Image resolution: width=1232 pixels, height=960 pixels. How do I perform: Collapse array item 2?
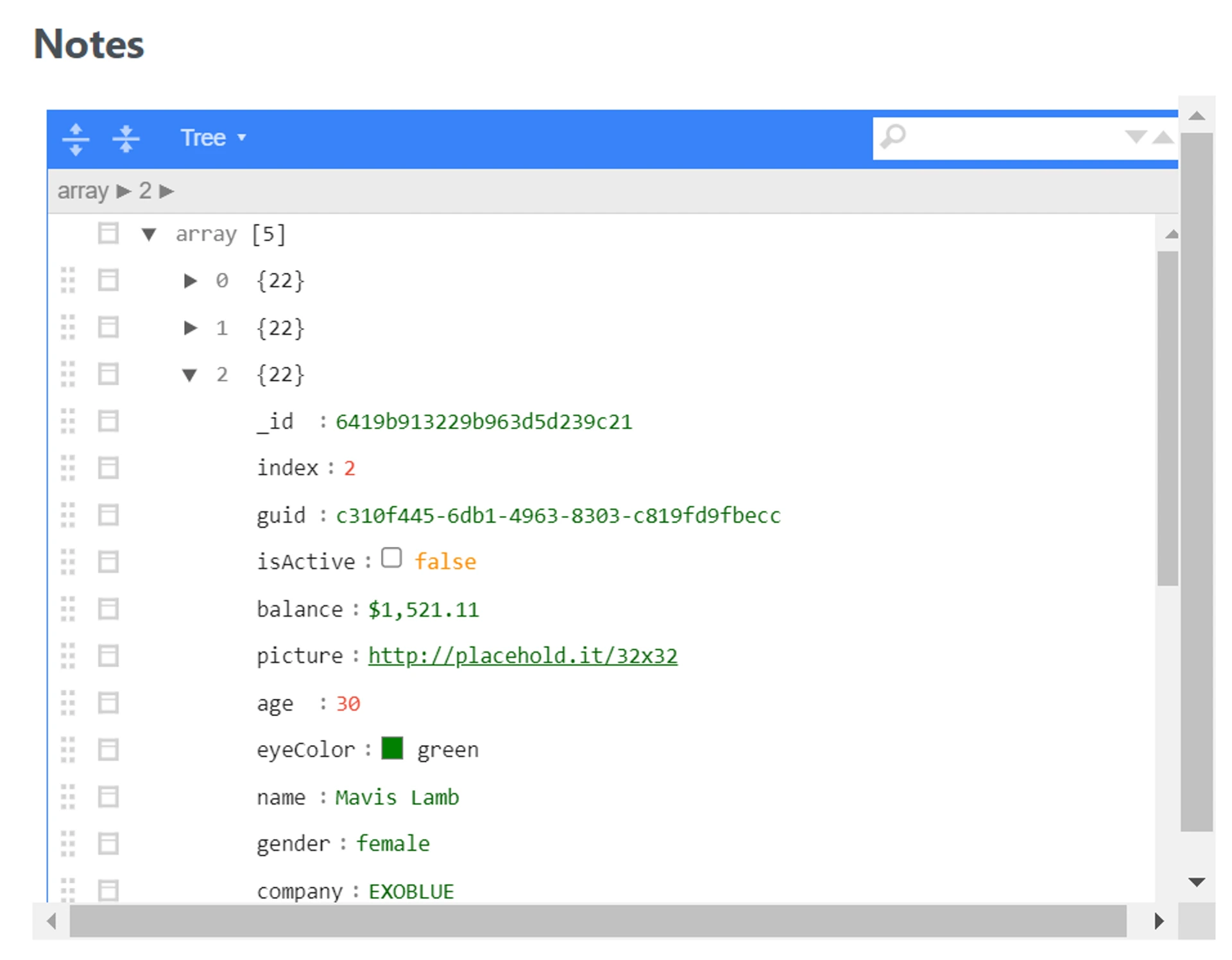click(x=189, y=375)
